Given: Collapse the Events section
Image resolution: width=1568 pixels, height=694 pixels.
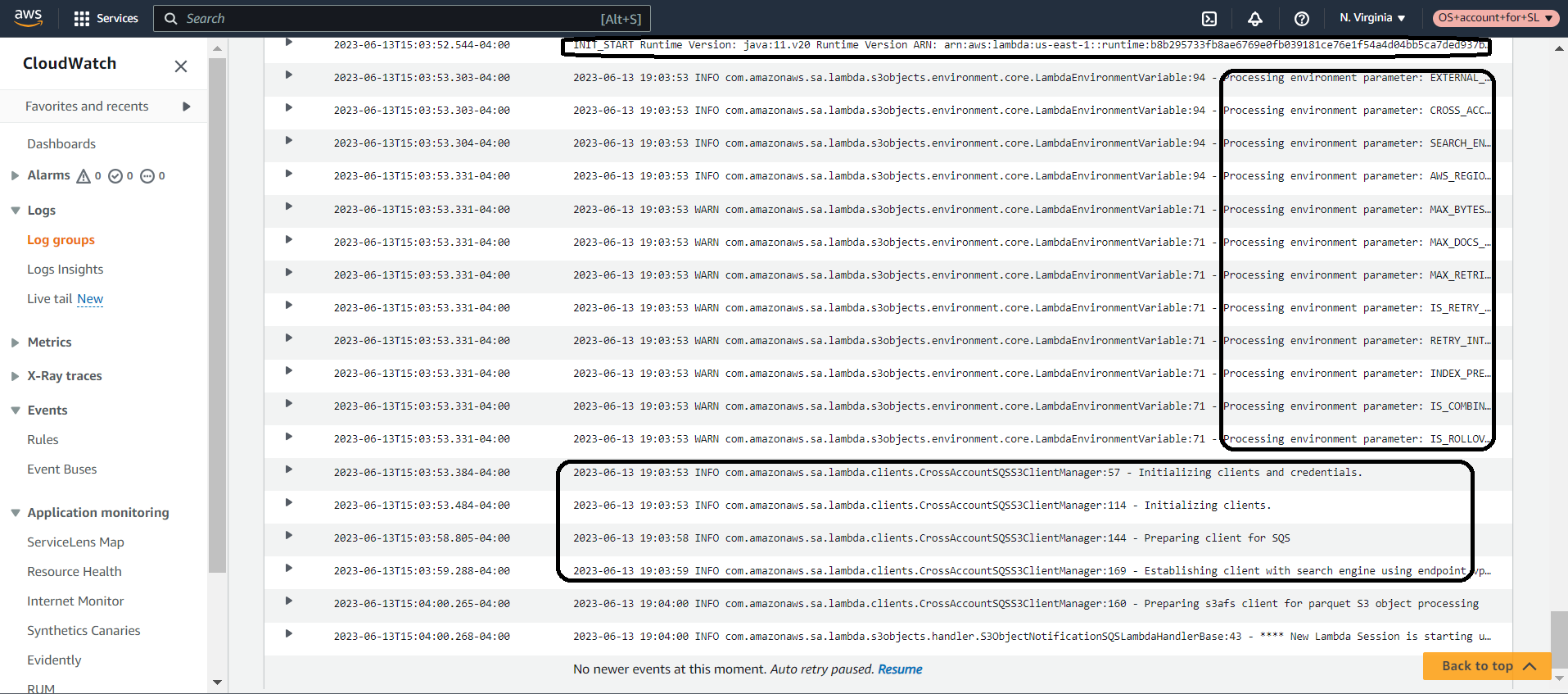Looking at the screenshot, I should click(x=15, y=411).
